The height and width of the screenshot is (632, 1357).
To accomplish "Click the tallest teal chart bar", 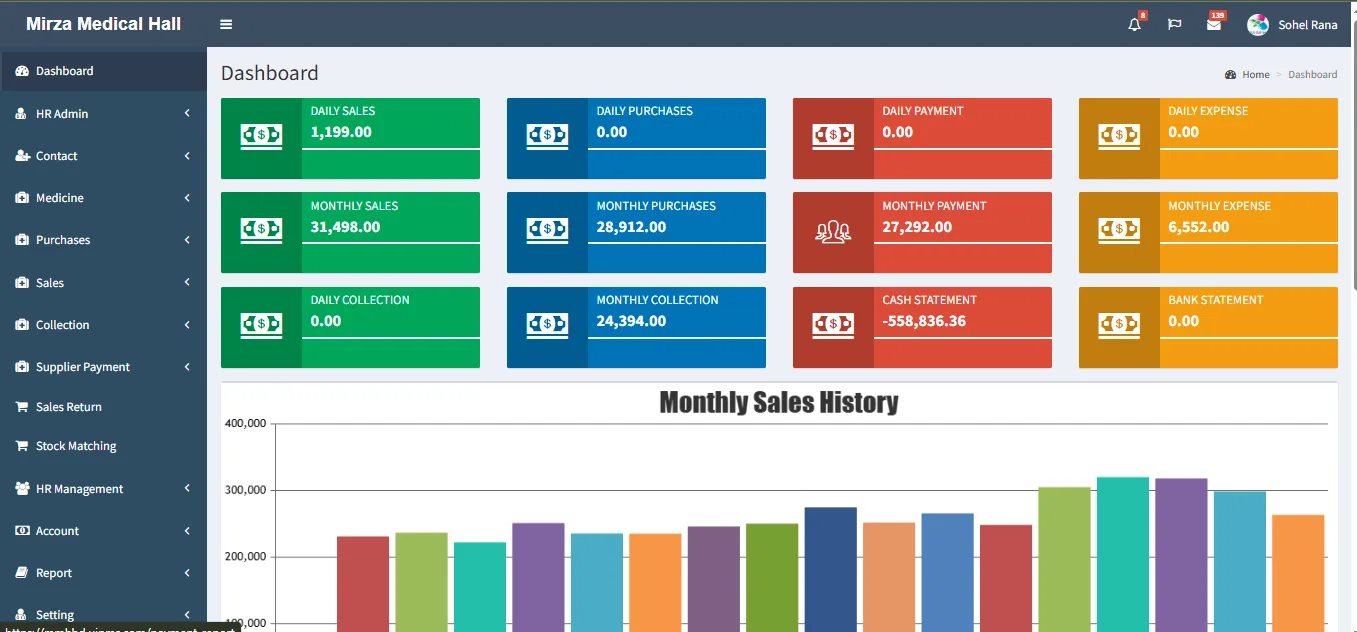I will 1123,554.
